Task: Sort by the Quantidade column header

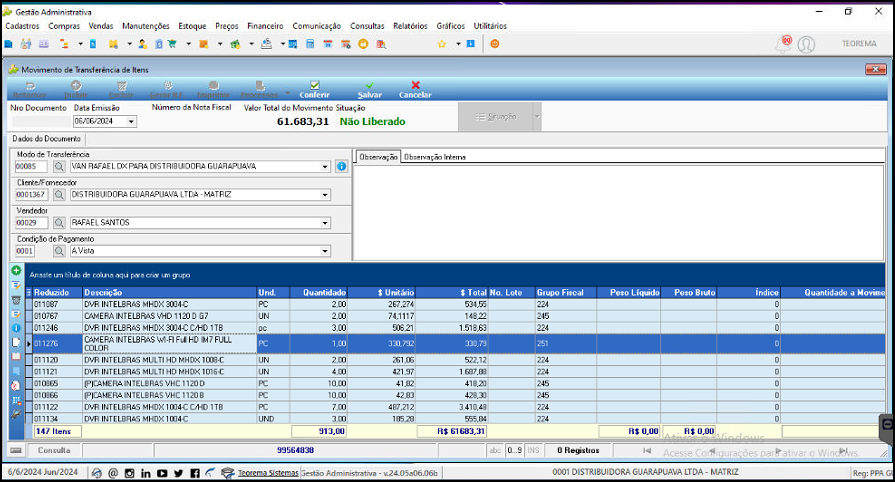Action: click(319, 292)
